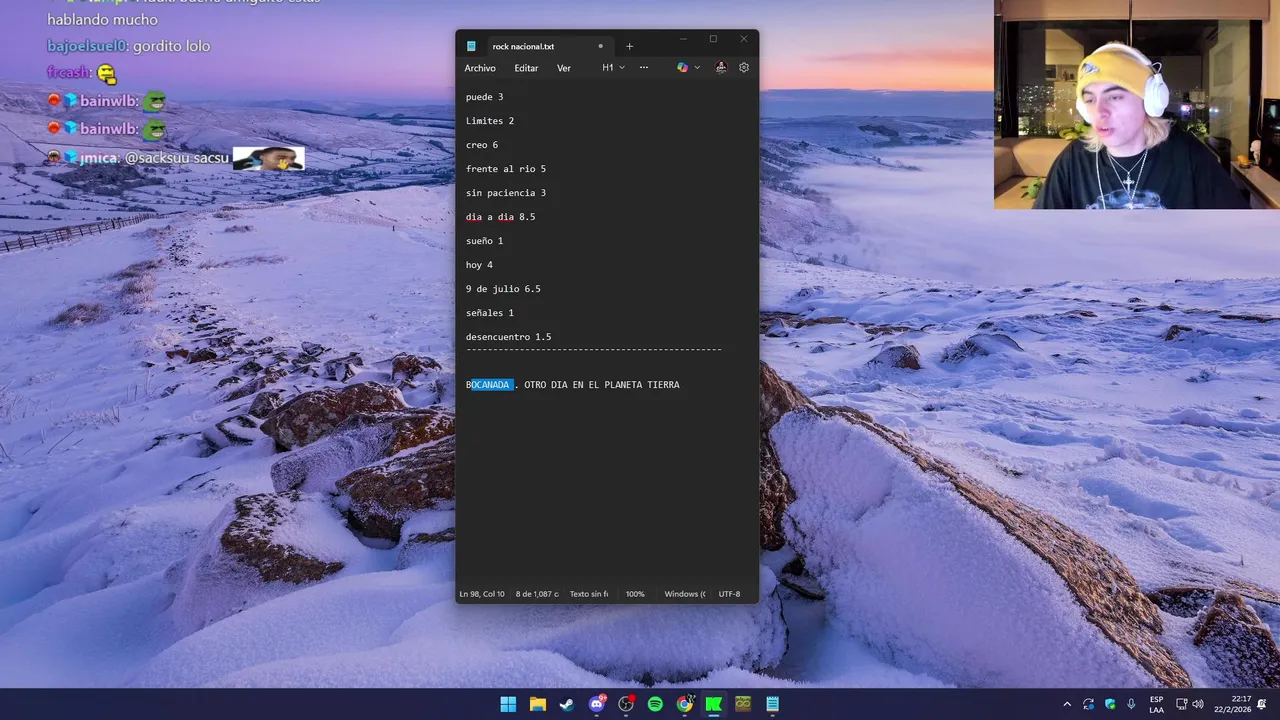Change the ESP LAA input language
Image resolution: width=1280 pixels, height=720 pixels.
pos(1156,704)
